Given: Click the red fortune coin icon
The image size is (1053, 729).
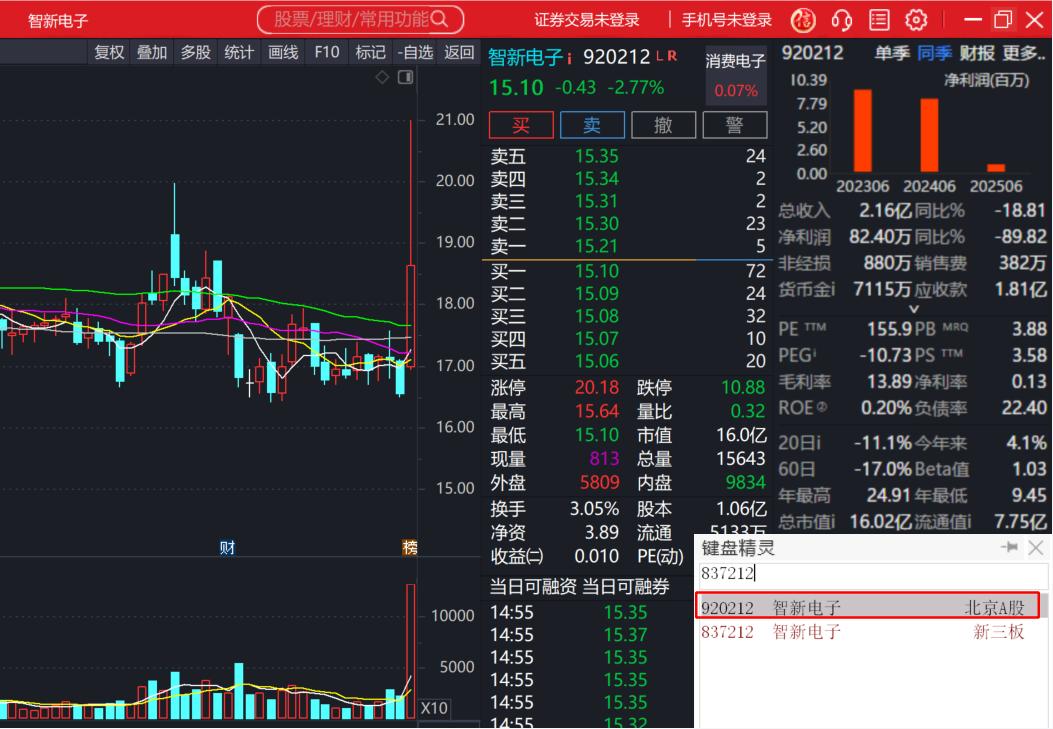Looking at the screenshot, I should click(x=803, y=20).
